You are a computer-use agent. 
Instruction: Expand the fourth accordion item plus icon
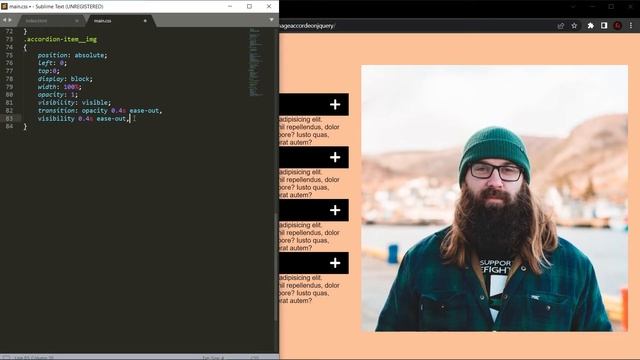[x=335, y=263]
